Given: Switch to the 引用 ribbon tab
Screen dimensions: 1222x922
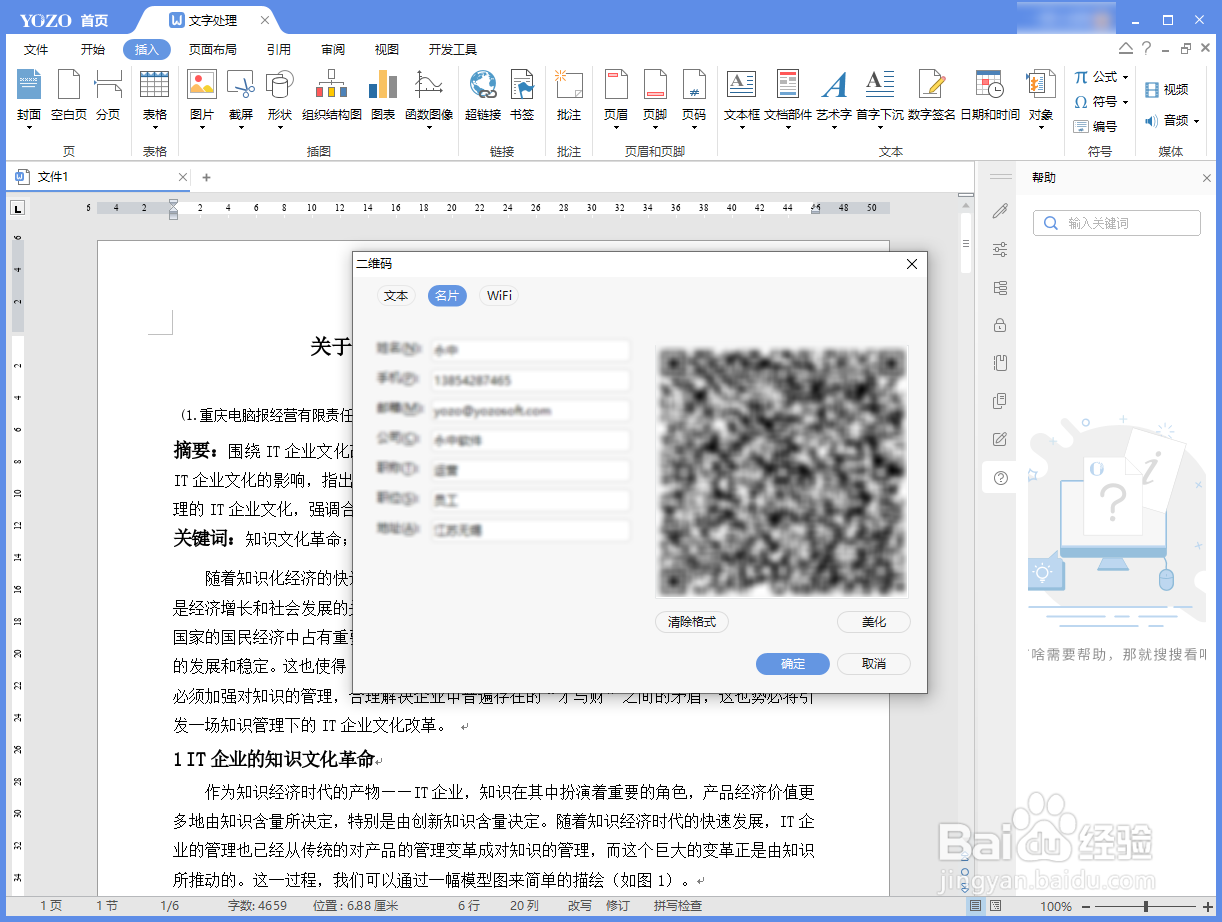Looking at the screenshot, I should pos(279,50).
